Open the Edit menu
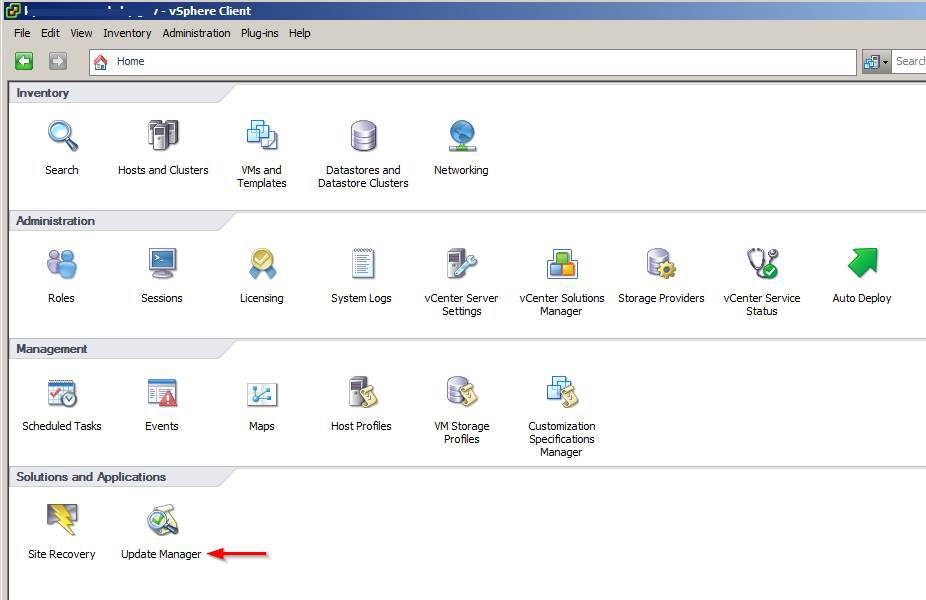The width and height of the screenshot is (926, 600). (x=50, y=33)
